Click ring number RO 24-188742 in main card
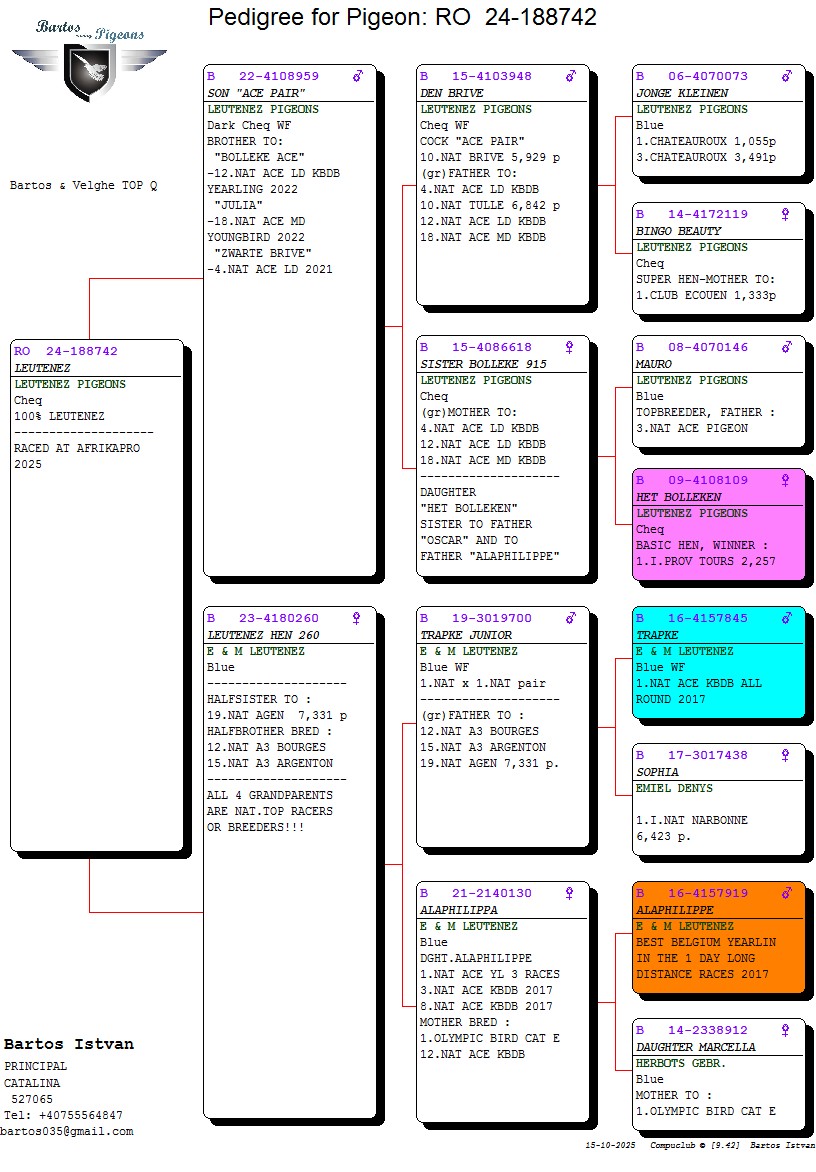816x1172 pixels. 66,351
